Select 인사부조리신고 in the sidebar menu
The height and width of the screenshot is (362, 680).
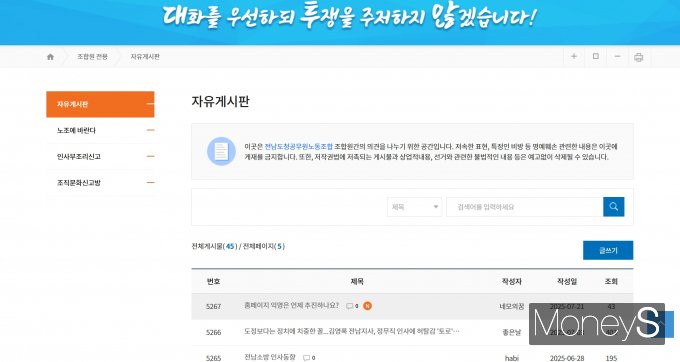100,156
